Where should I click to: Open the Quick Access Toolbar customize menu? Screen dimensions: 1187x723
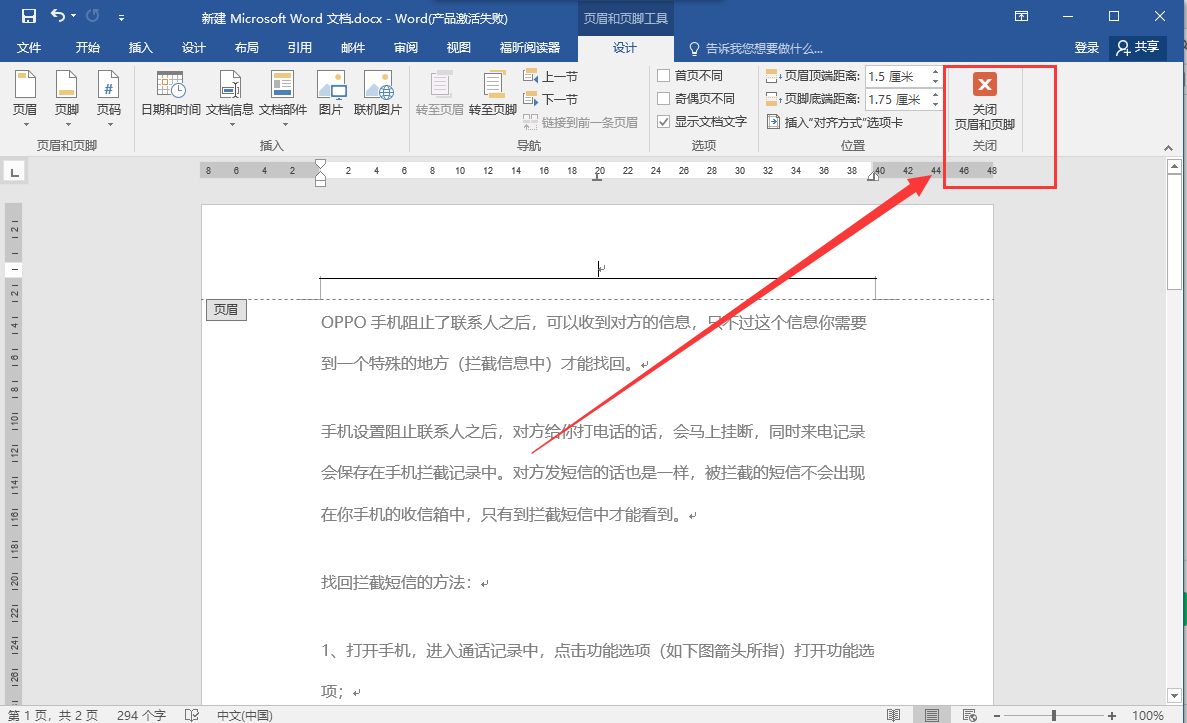[121, 17]
